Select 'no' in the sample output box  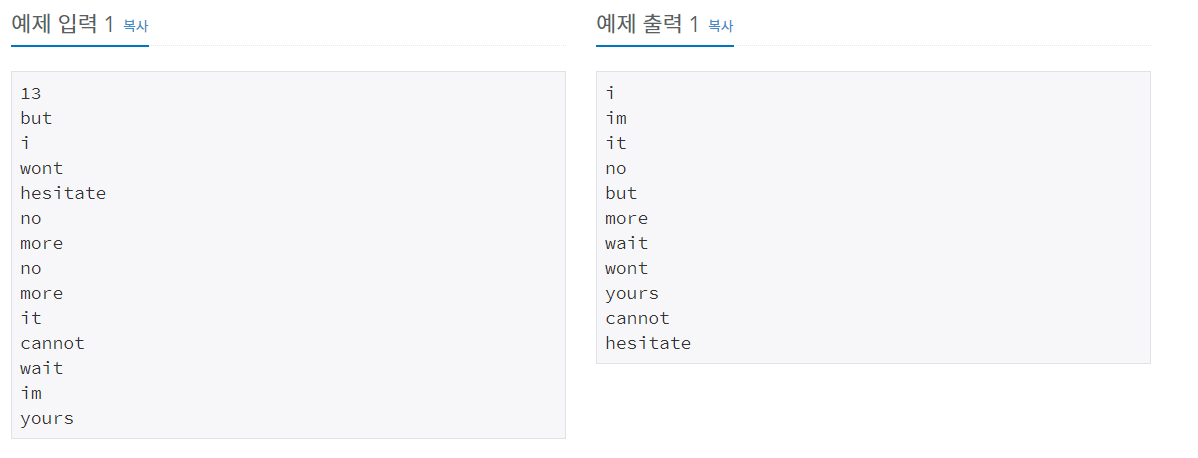616,168
